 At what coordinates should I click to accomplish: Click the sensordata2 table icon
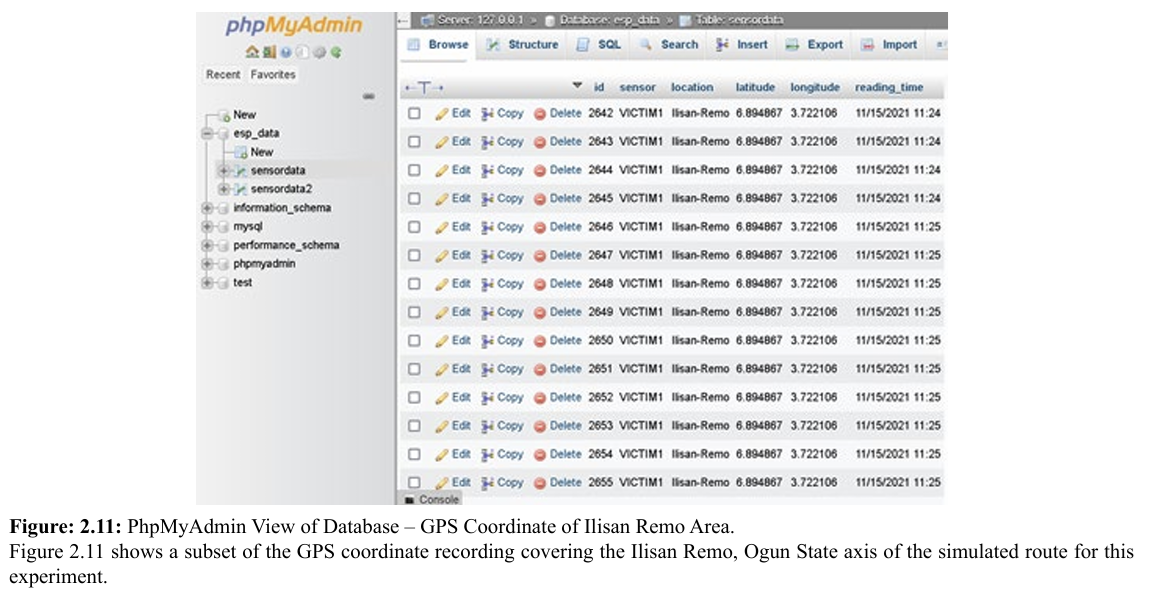241,189
